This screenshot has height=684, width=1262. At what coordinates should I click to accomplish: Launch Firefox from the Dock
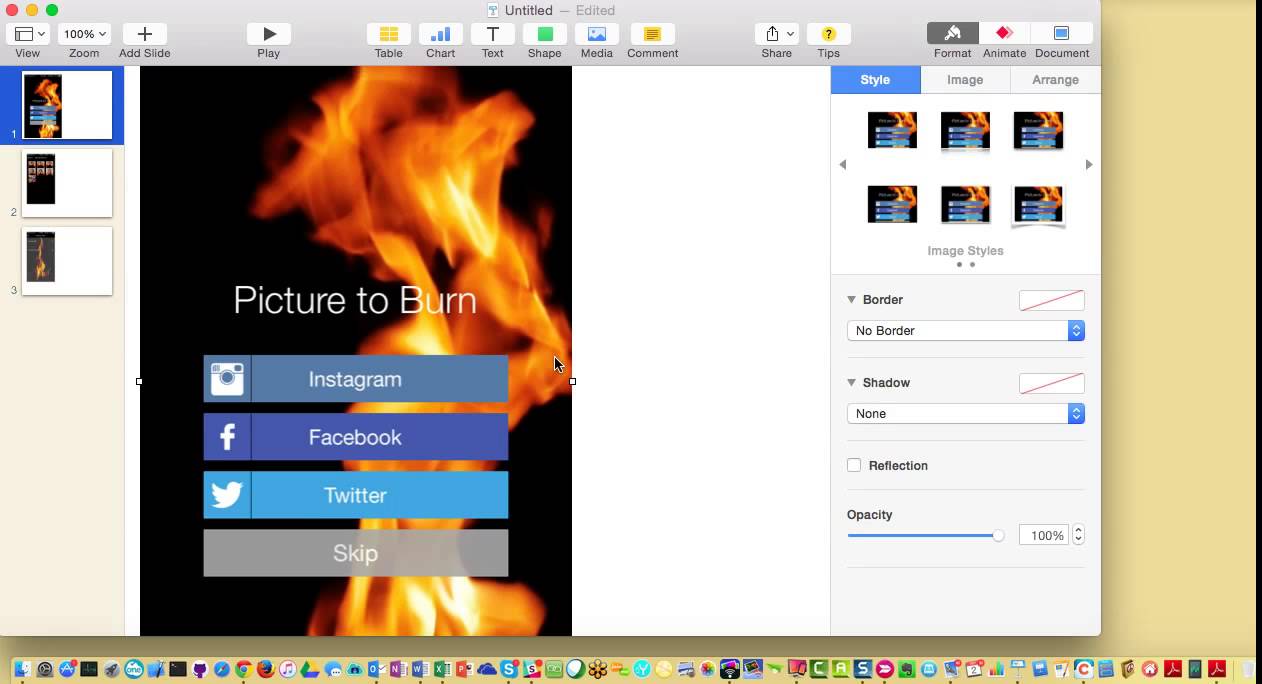point(265,669)
